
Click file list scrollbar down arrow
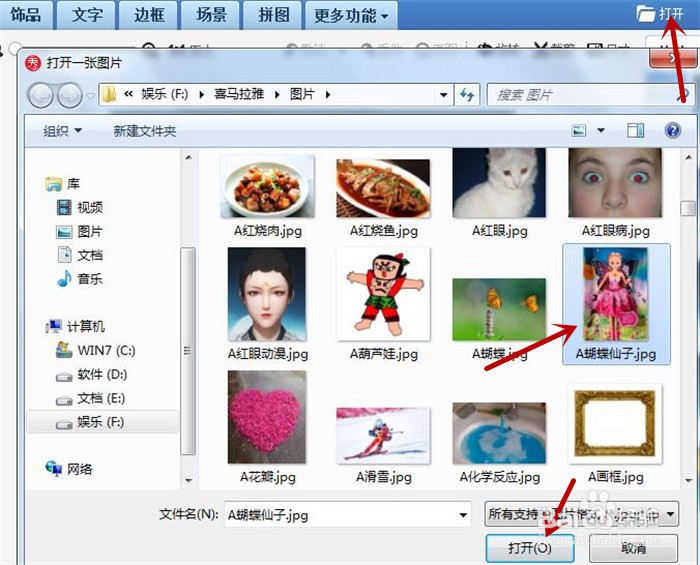[x=688, y=481]
